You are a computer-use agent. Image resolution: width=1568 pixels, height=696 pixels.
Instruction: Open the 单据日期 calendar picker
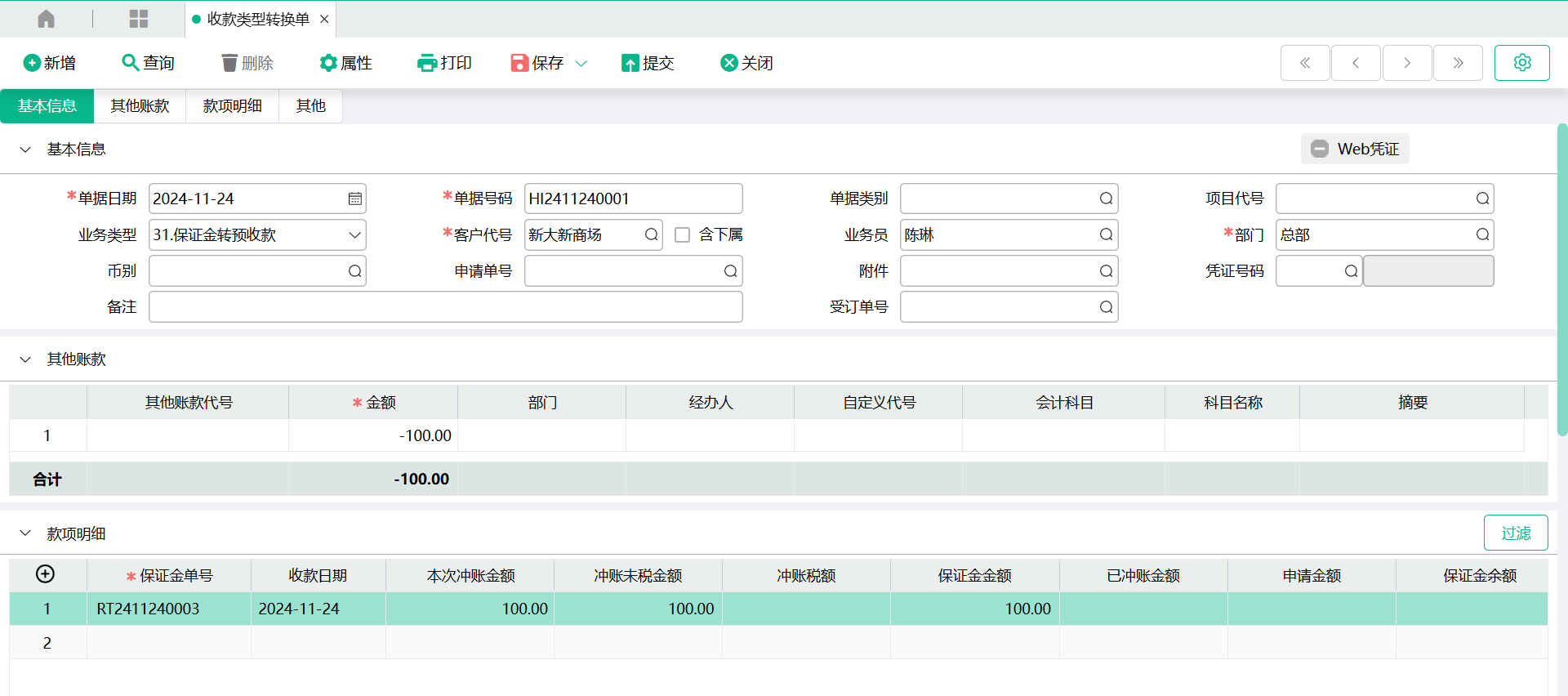click(x=355, y=199)
